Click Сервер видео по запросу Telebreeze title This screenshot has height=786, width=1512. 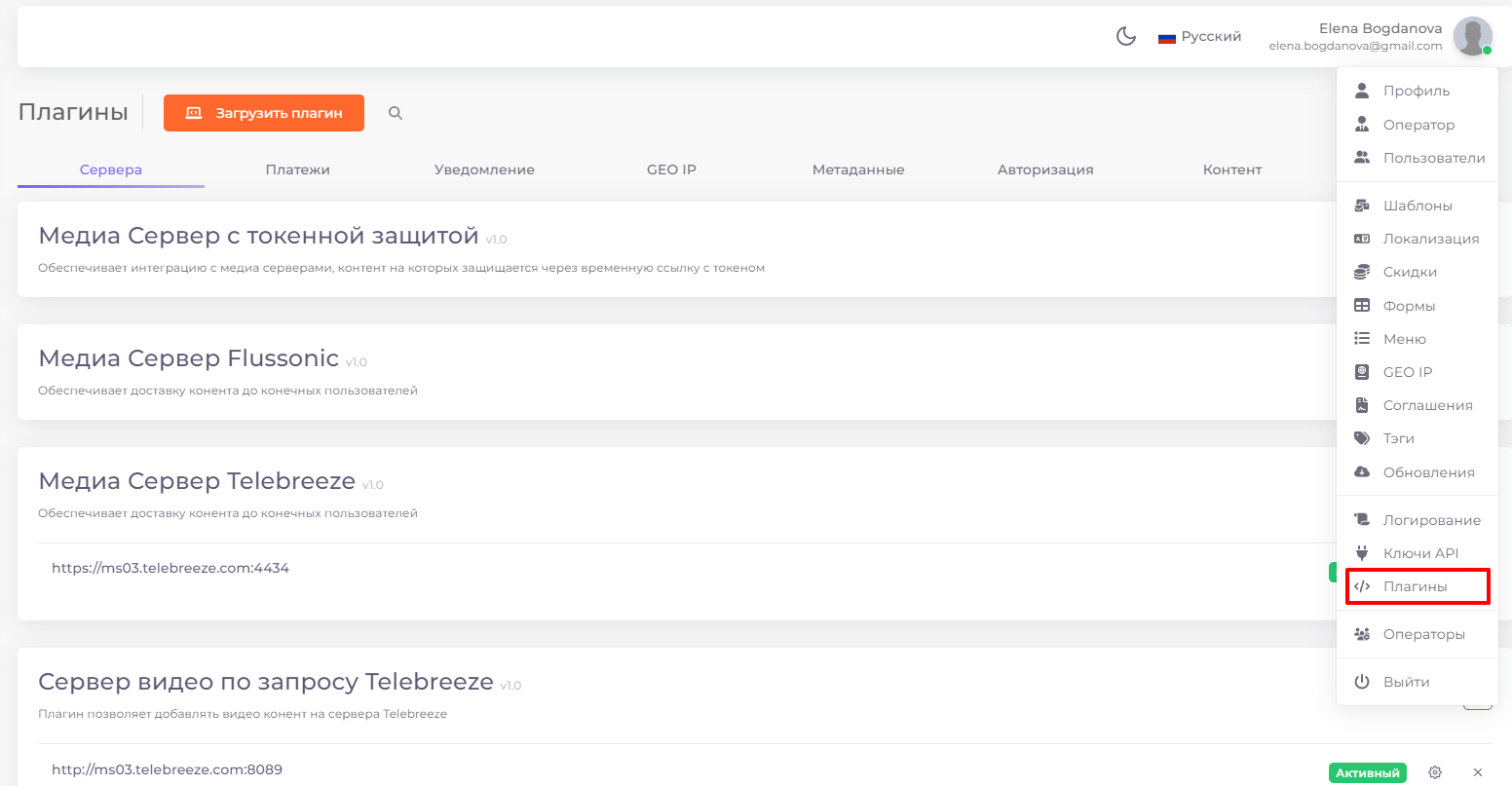point(266,682)
